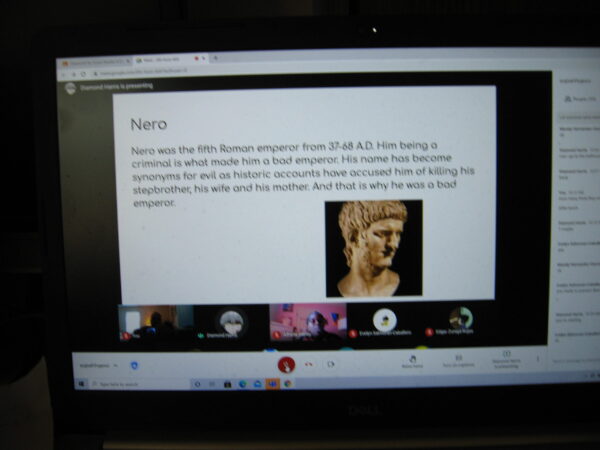Click the Windows Start button

81,383
